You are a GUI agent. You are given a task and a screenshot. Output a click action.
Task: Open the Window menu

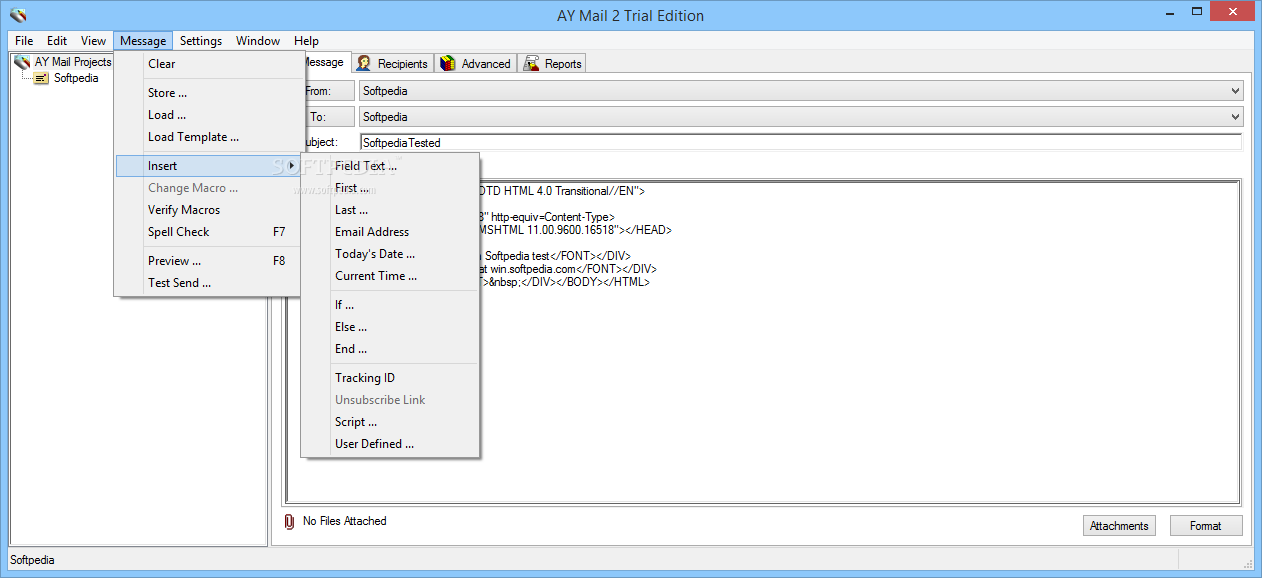click(258, 41)
